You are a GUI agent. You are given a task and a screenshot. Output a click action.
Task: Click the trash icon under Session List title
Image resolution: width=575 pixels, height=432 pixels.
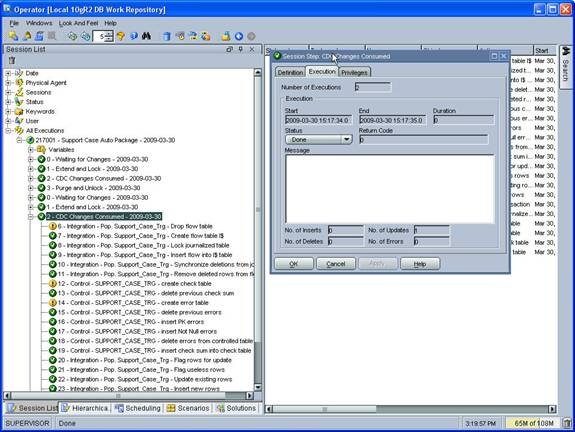point(12,61)
